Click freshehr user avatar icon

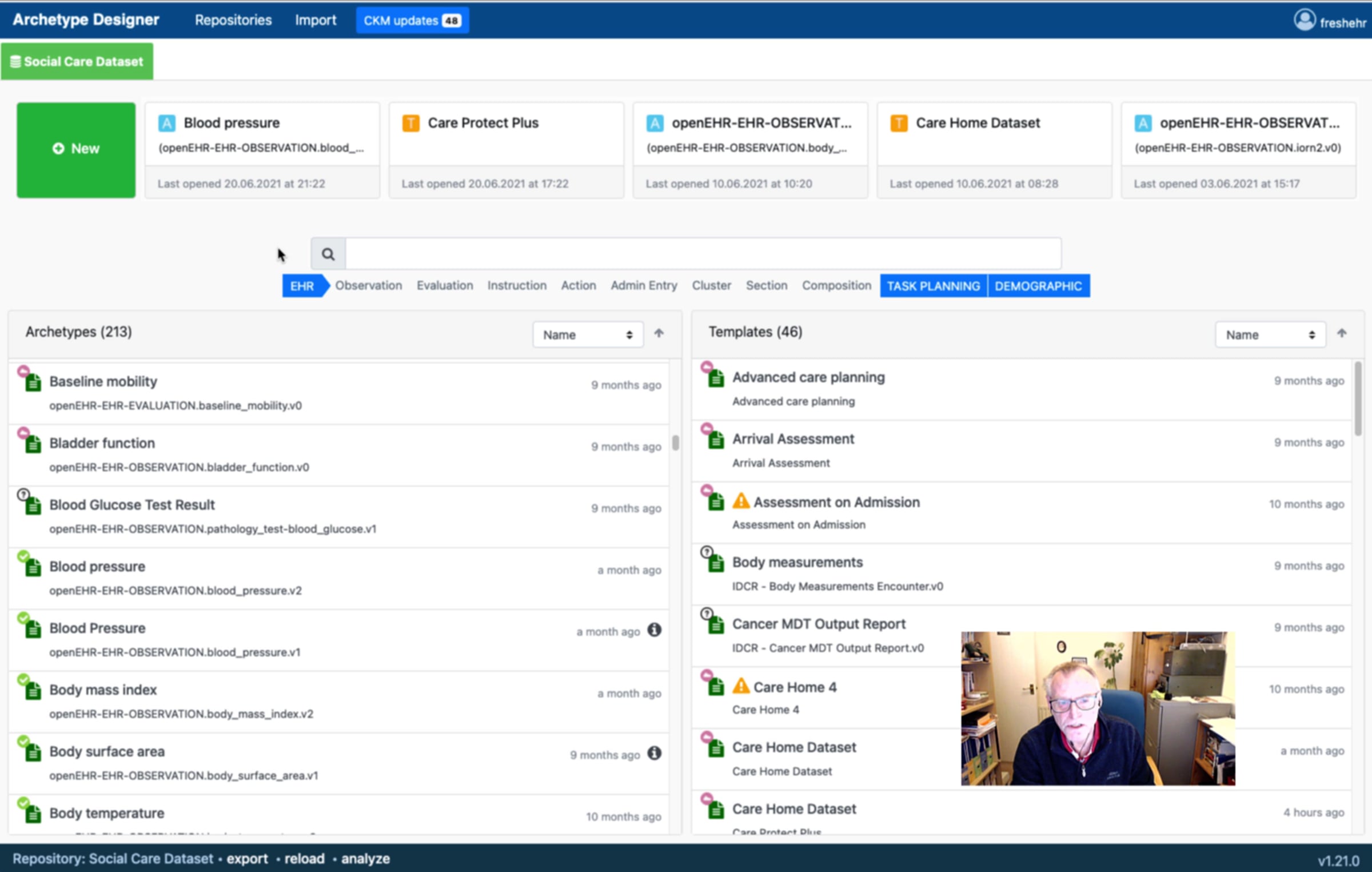click(1304, 21)
